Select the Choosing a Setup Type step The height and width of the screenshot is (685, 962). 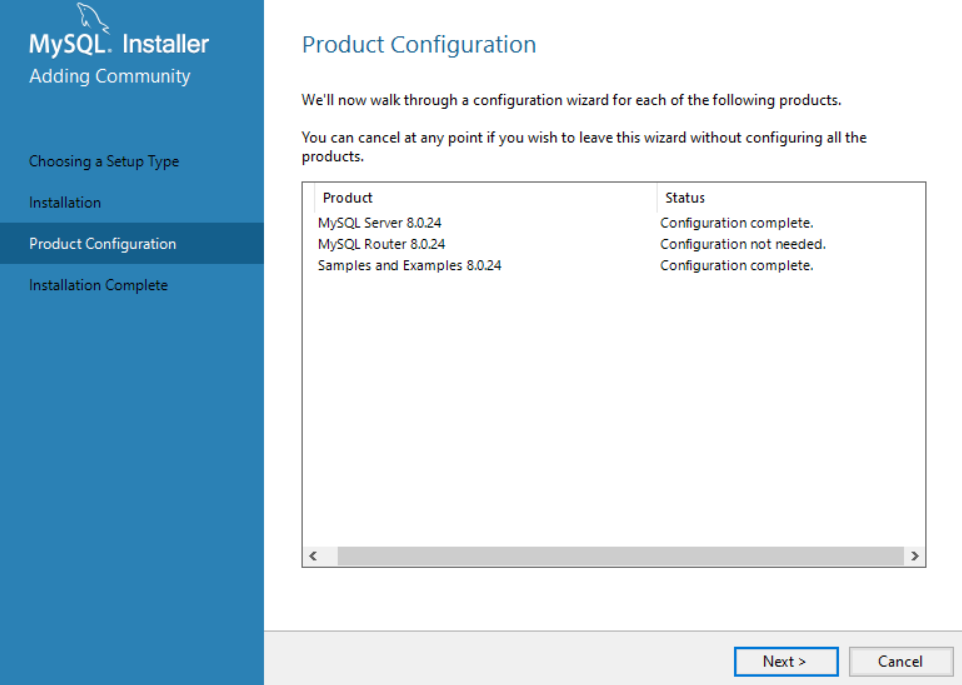point(104,161)
